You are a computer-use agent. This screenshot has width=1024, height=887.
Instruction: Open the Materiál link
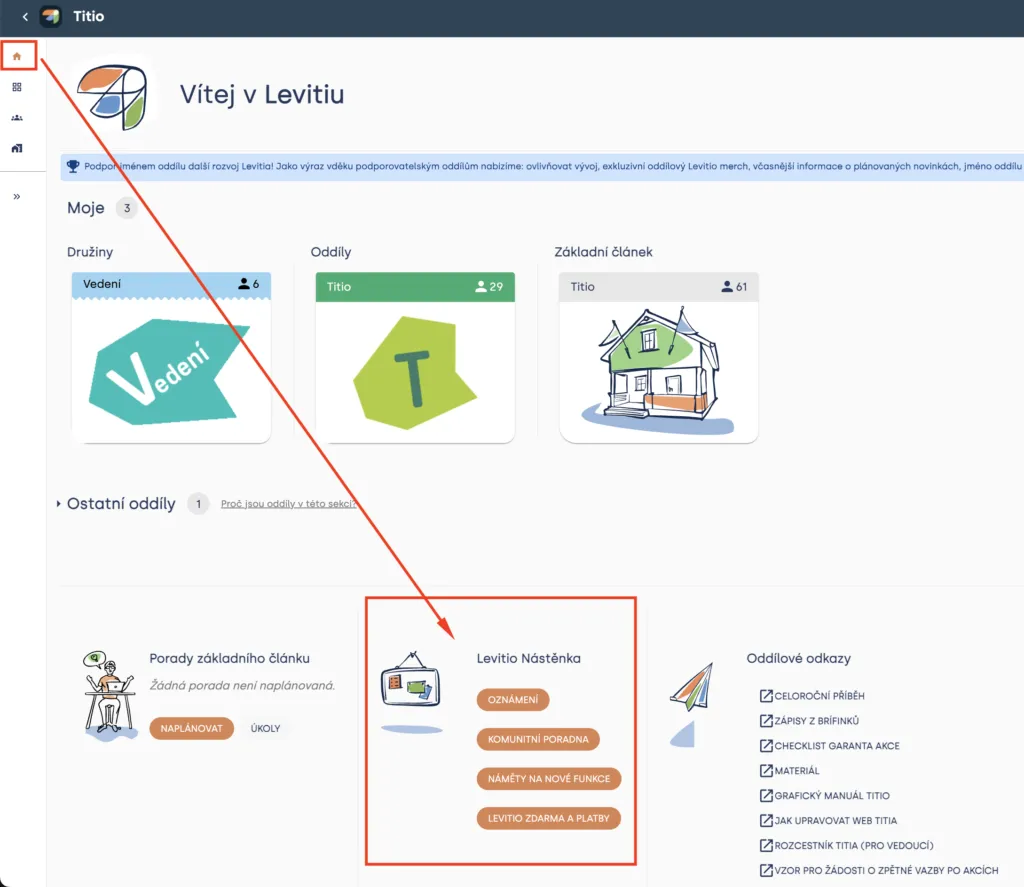(790, 771)
